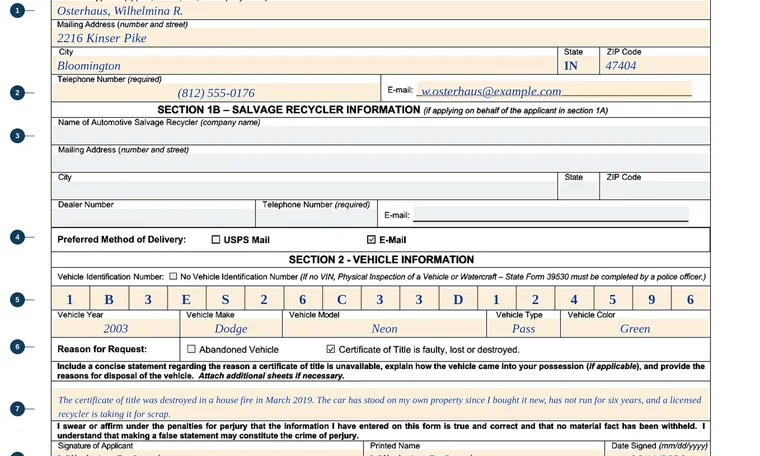Check the Abandoned Vehicle reason checkbox
The image size is (760, 456).
[x=191, y=349]
